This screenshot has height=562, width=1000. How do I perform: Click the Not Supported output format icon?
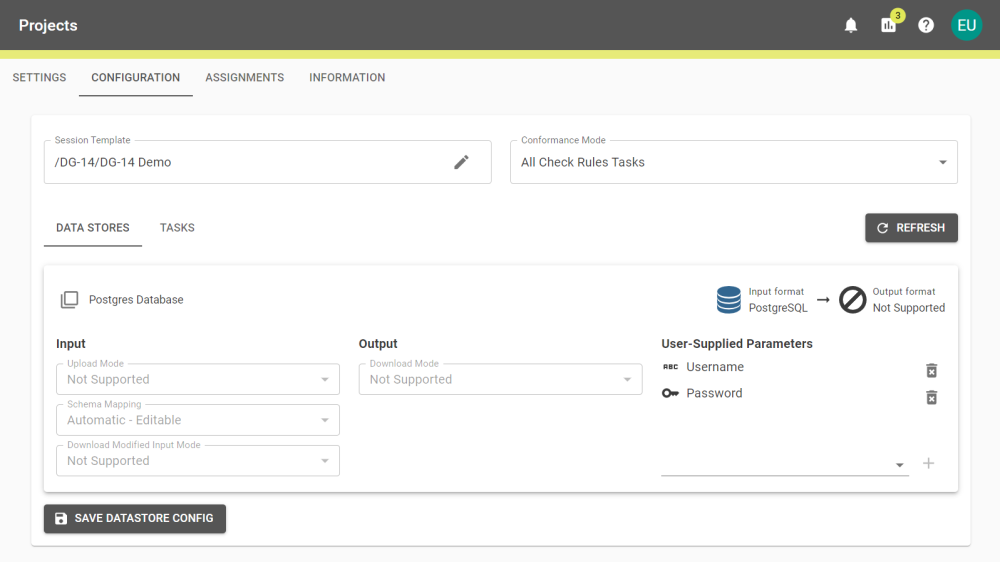click(852, 299)
